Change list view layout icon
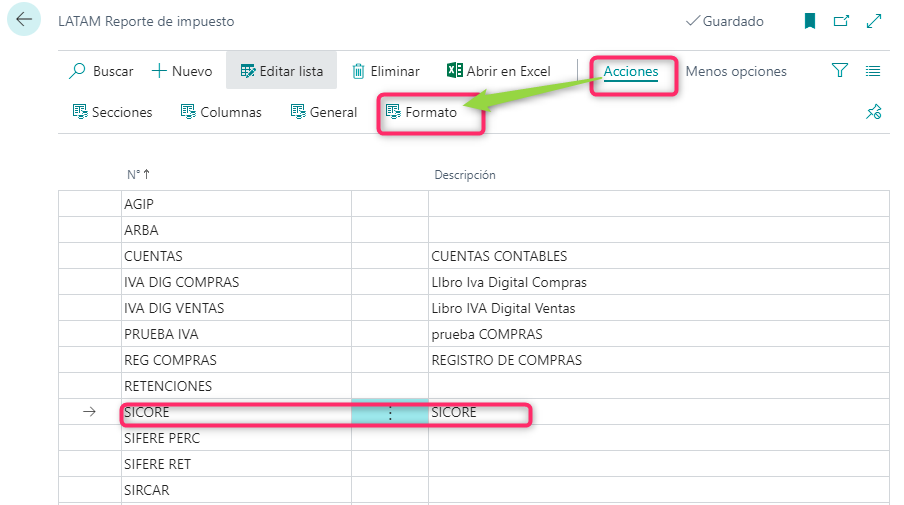904x505 pixels. coord(873,71)
